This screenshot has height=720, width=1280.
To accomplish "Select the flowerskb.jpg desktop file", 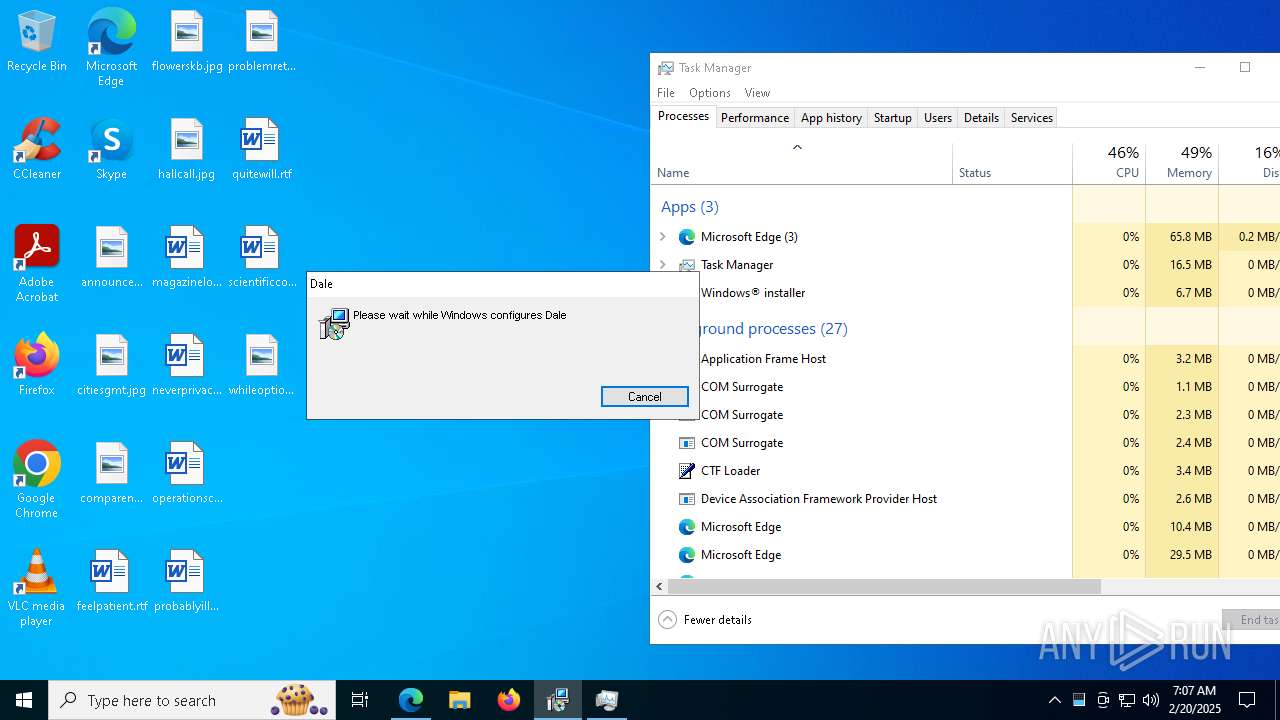I will tap(187, 42).
